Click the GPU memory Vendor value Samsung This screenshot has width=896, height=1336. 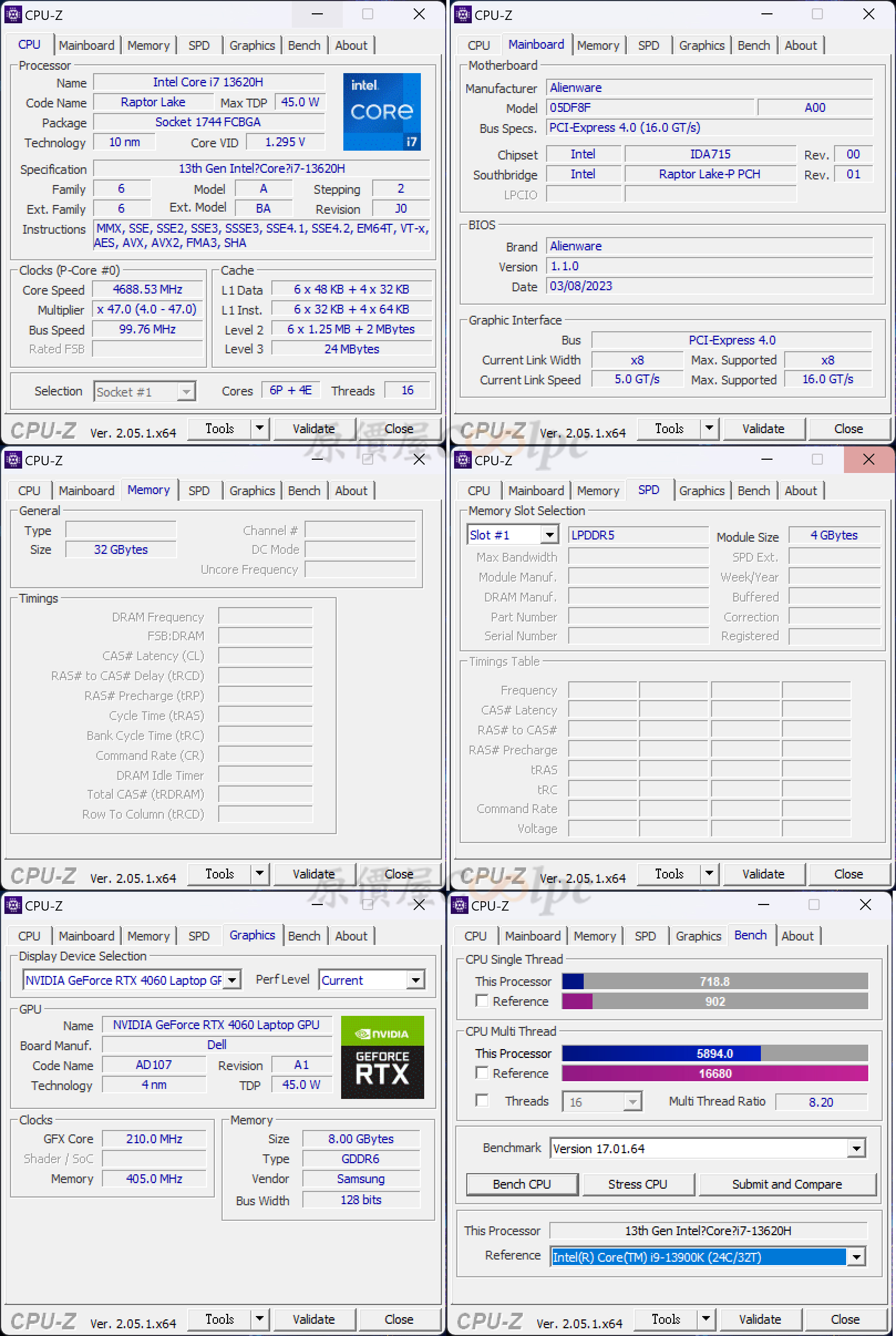coord(361,1178)
